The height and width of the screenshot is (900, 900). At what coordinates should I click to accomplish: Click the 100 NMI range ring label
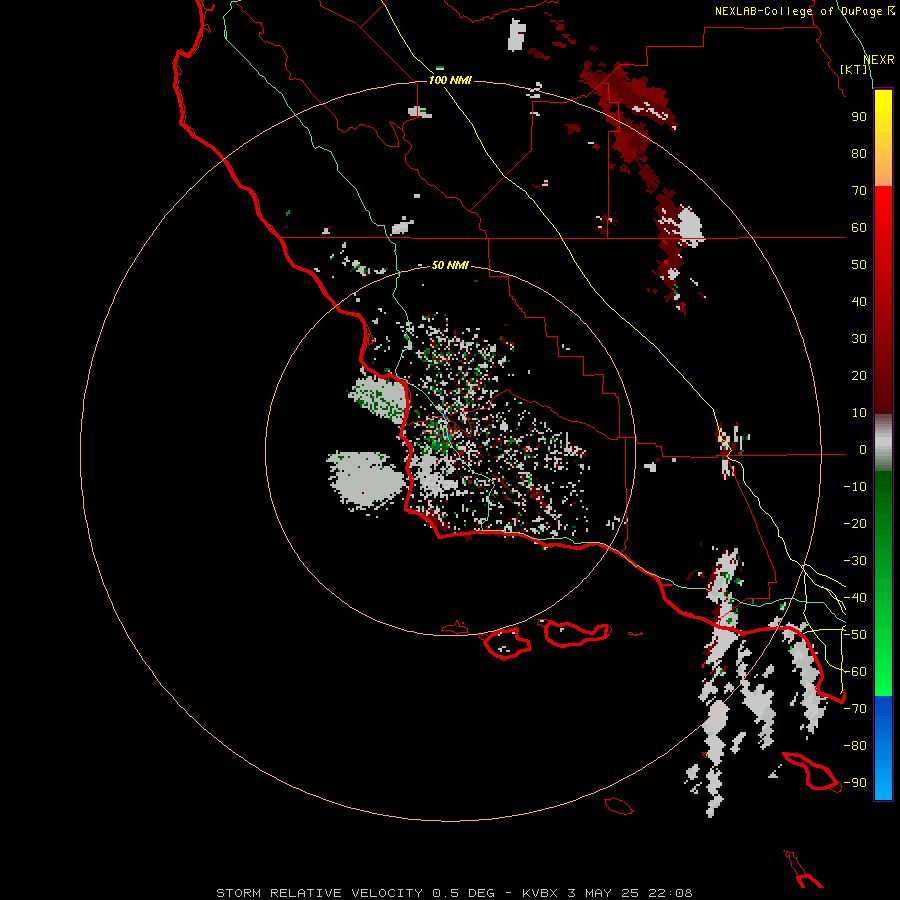(x=450, y=80)
